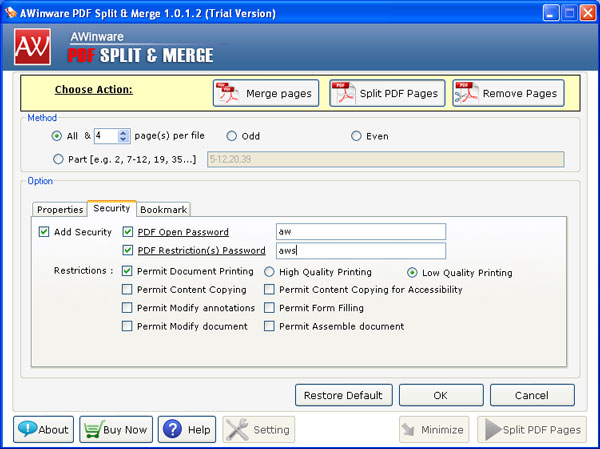Viewport: 600px width, 449px height.
Task: Click the bottom Minimize button
Action: 434,429
